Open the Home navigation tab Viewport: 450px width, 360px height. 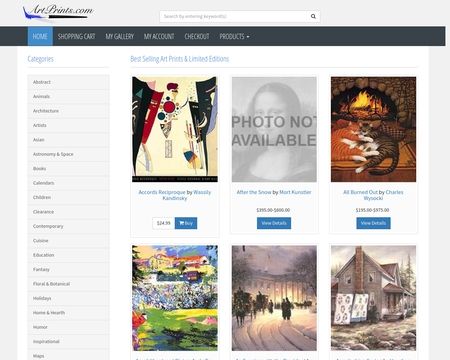tap(40, 36)
